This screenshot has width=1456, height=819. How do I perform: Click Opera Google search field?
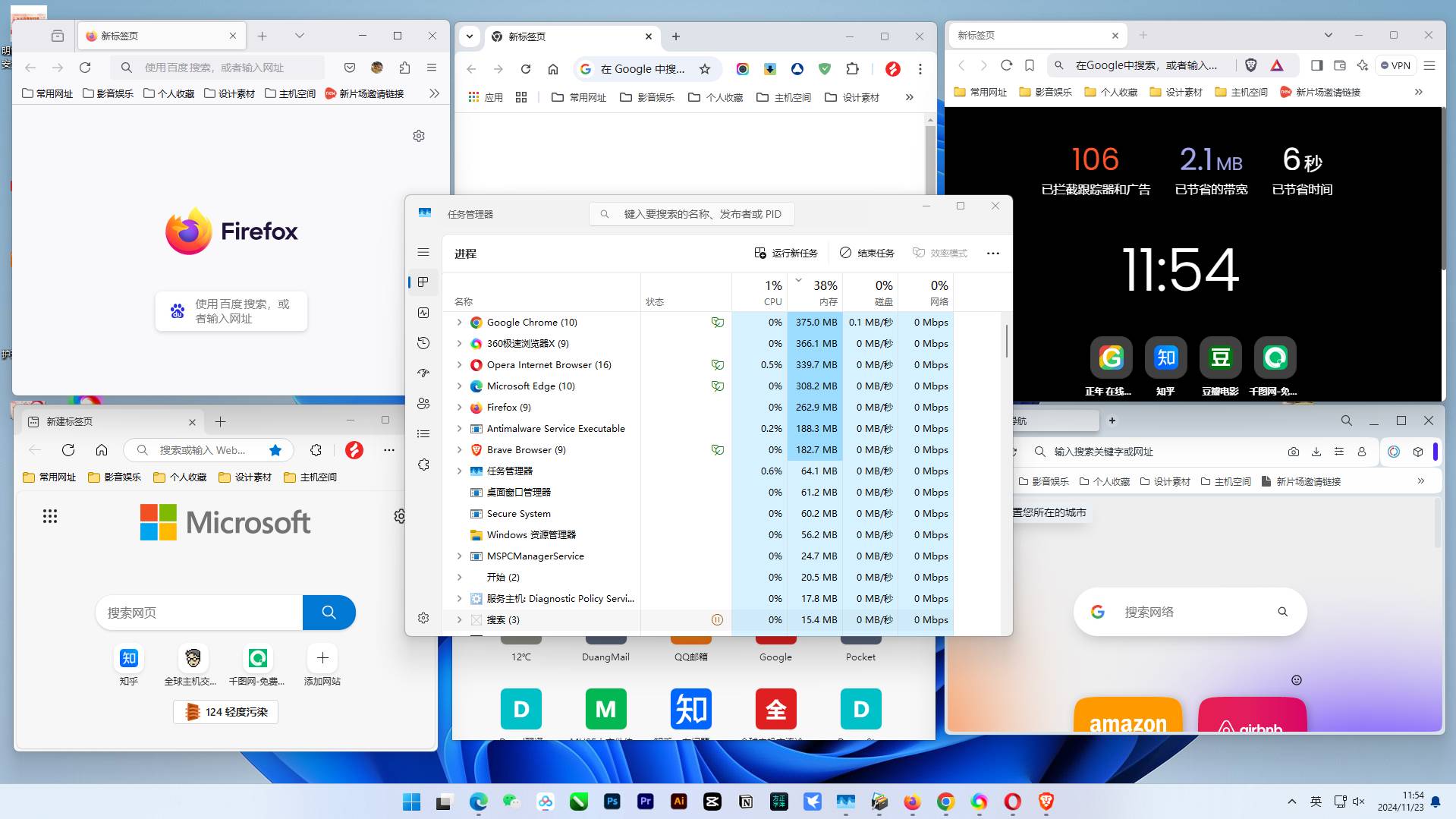tap(1190, 612)
